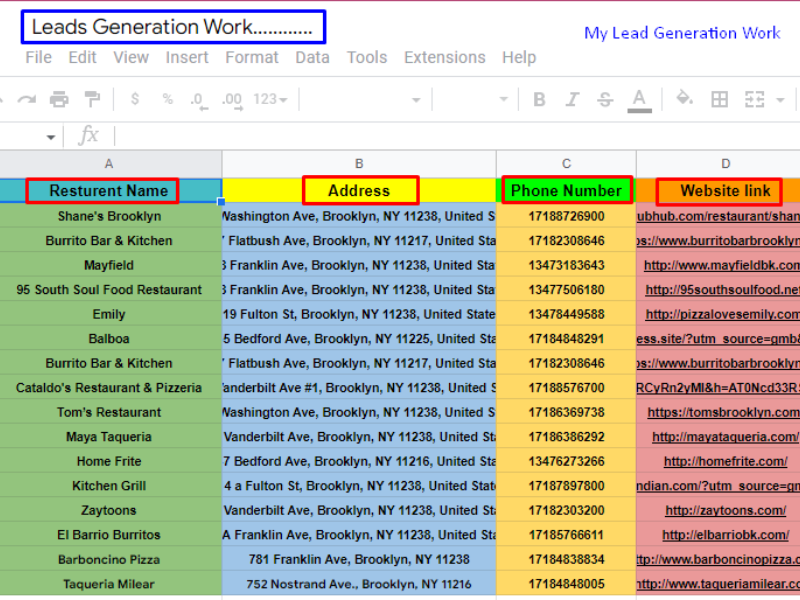Viewport: 800px width, 600px height.
Task: Open the mayfieldbk.com website link
Action: (721, 265)
